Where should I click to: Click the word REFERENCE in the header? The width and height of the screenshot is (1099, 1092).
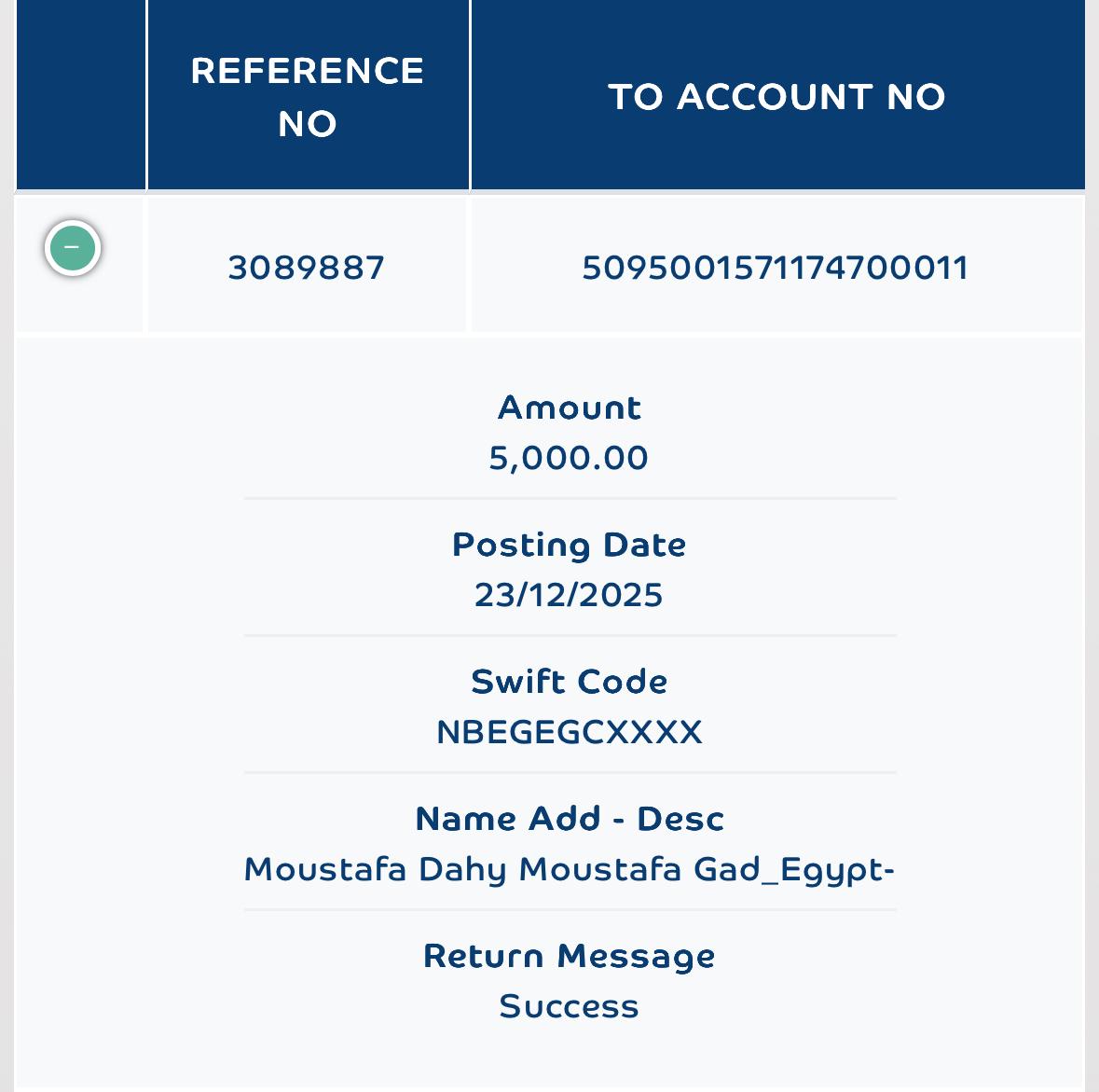point(308,71)
